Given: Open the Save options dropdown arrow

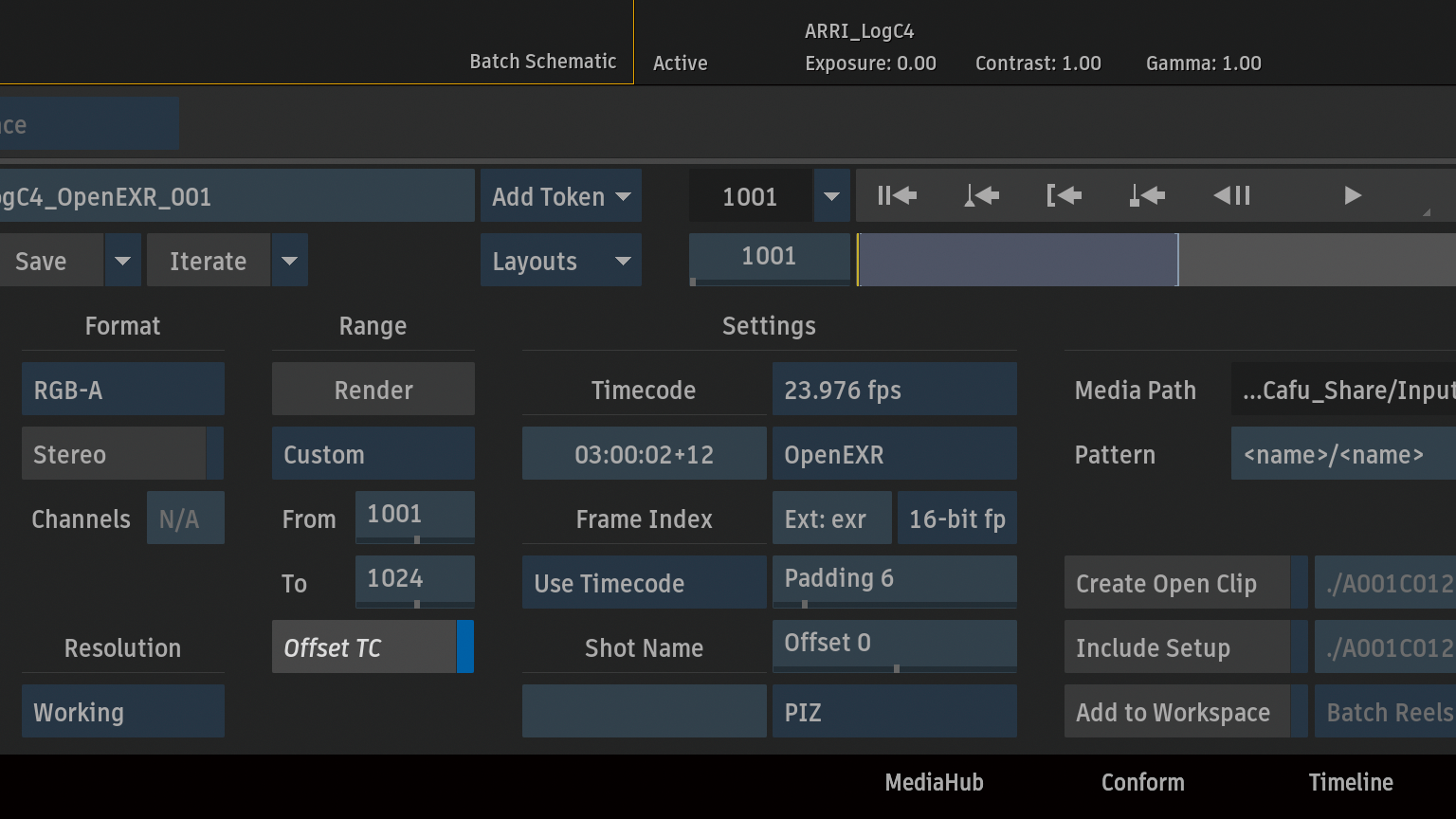Looking at the screenshot, I should point(123,261).
